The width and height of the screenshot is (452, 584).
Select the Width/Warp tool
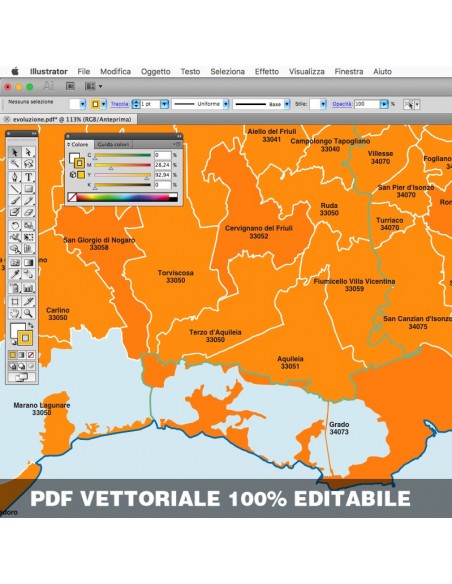(x=15, y=237)
